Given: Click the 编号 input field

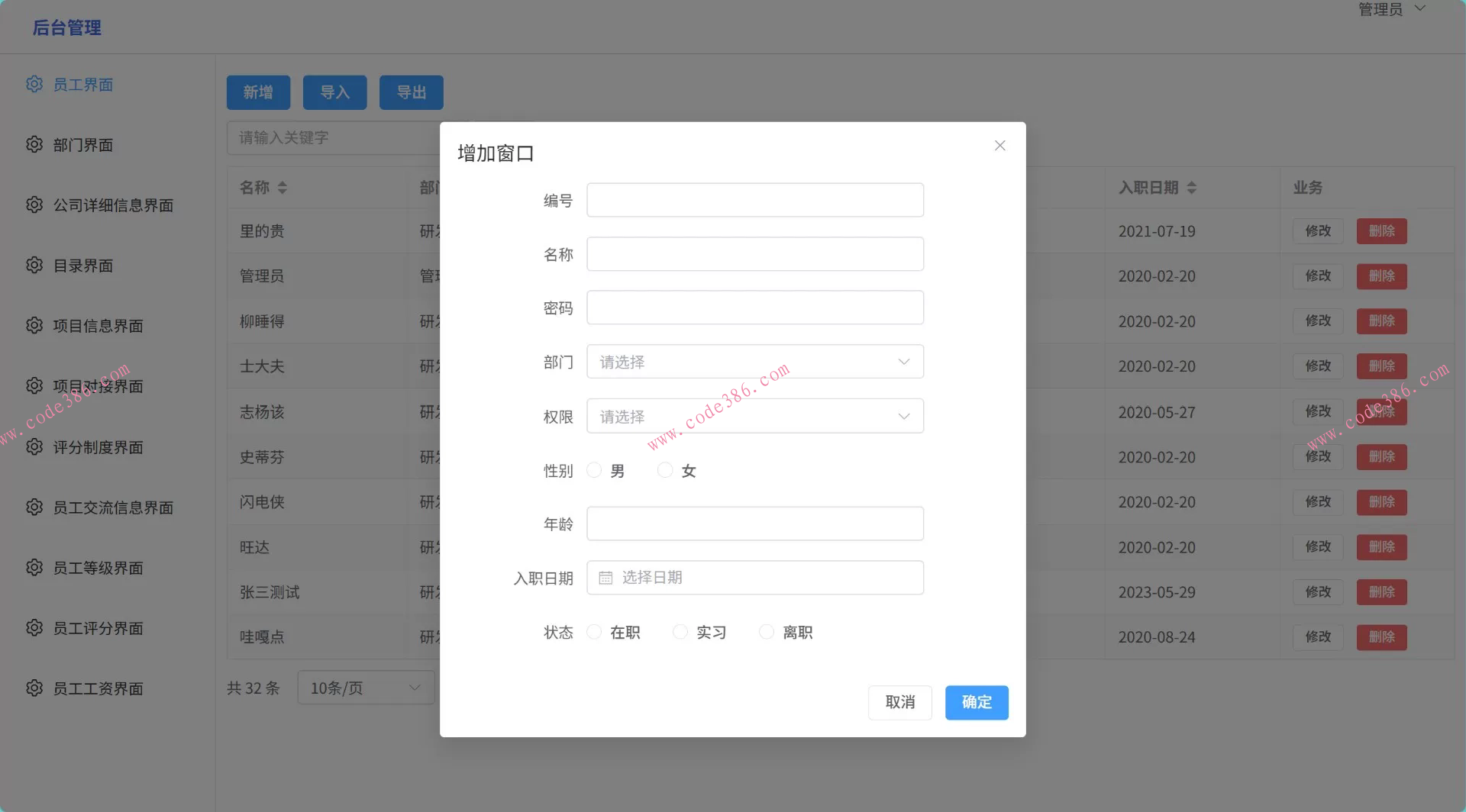Looking at the screenshot, I should (x=754, y=199).
